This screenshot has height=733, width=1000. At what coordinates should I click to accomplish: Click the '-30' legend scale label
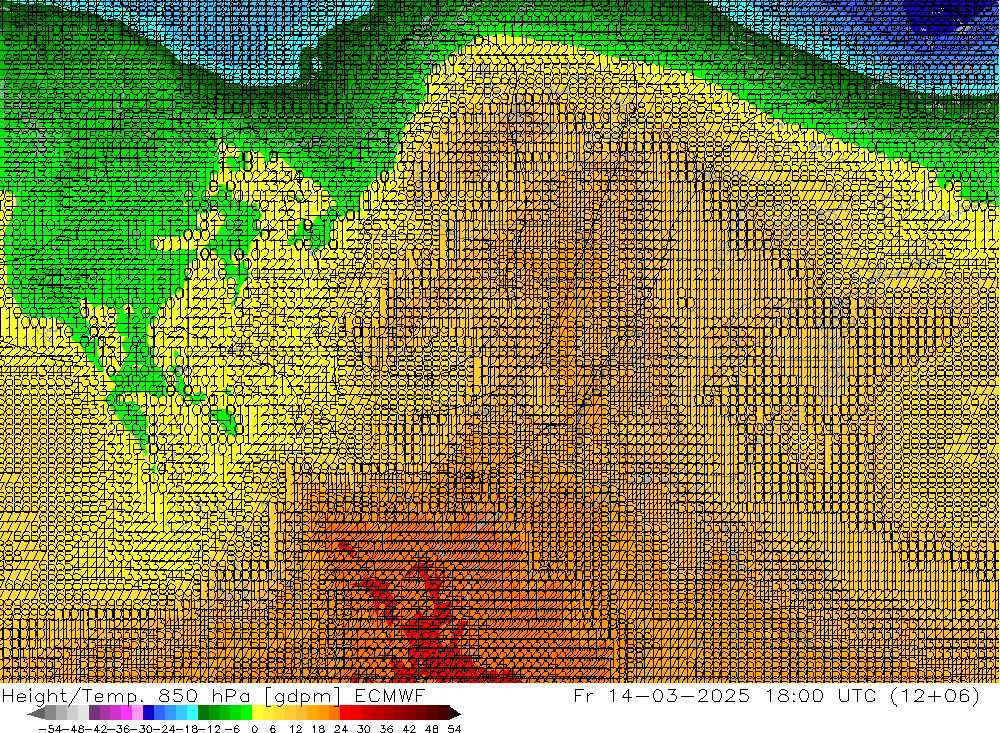pyautogui.click(x=142, y=729)
